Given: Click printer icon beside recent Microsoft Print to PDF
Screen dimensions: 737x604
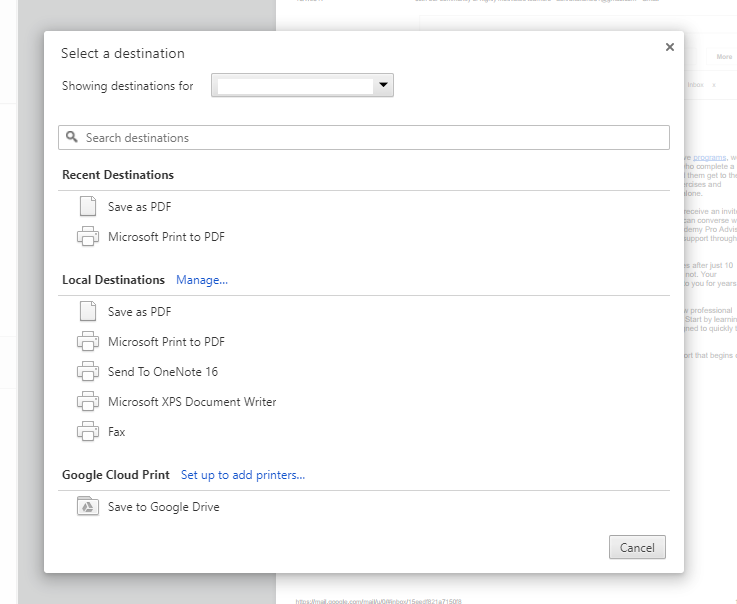Looking at the screenshot, I should pyautogui.click(x=87, y=237).
